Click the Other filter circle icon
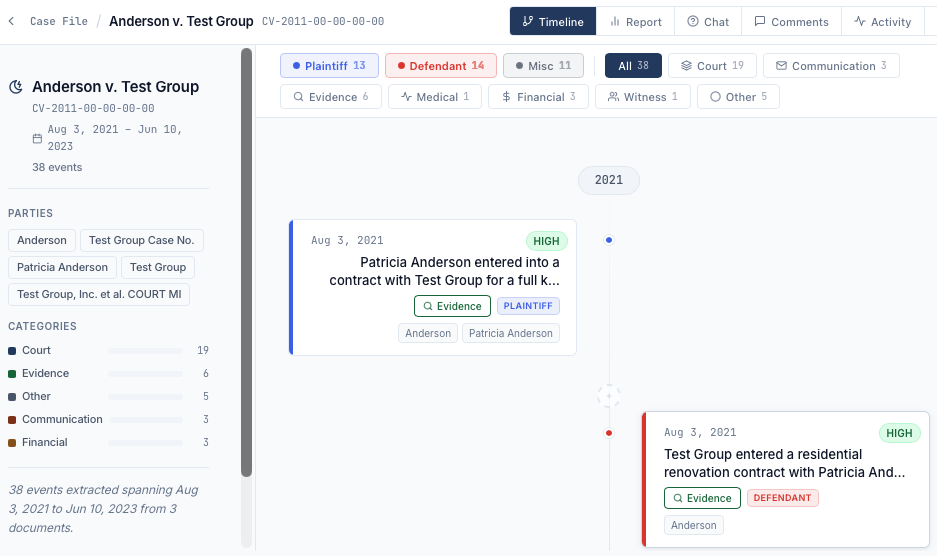937x556 pixels. pyautogui.click(x=715, y=97)
